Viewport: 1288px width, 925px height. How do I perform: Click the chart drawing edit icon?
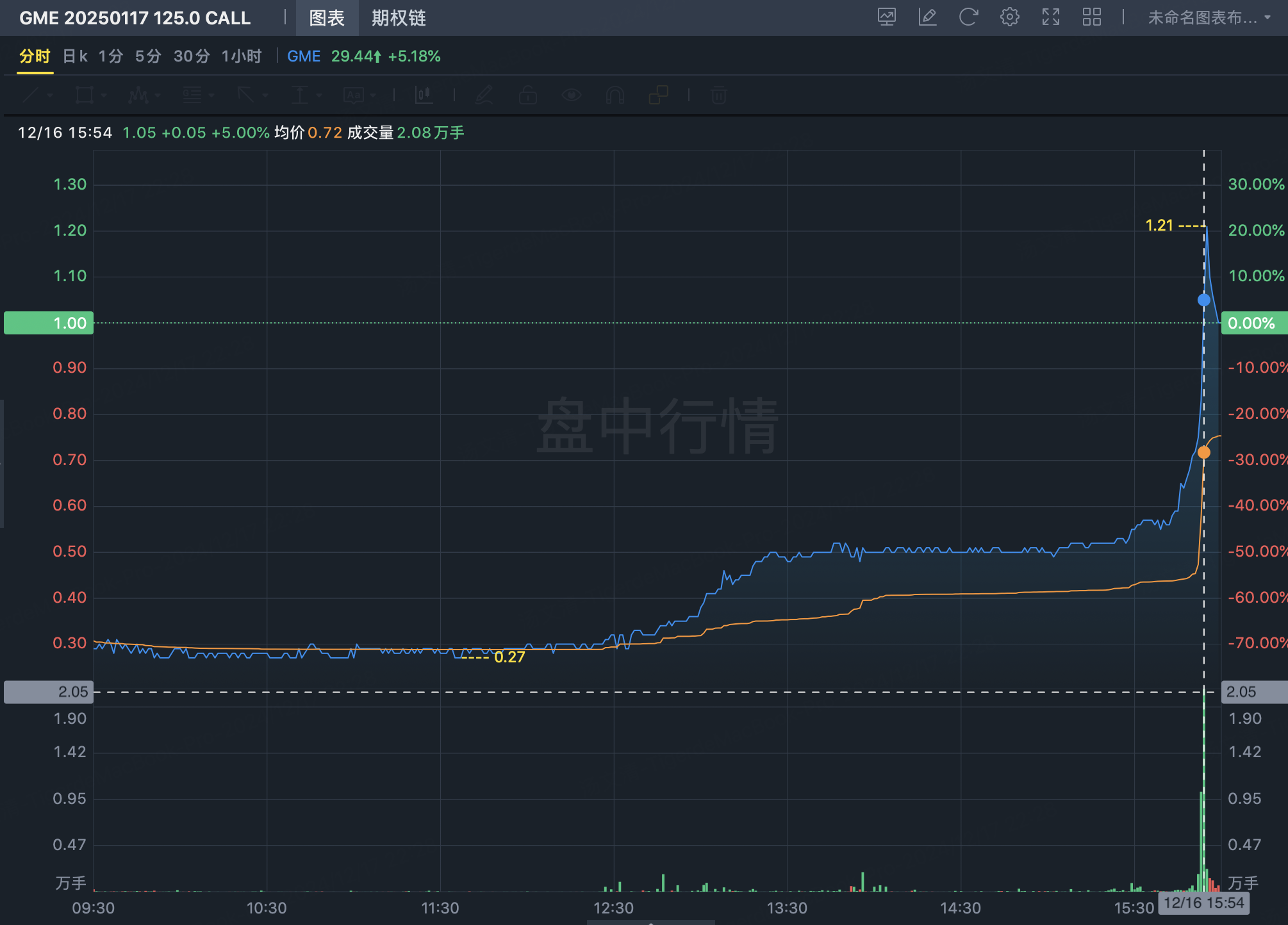click(927, 17)
